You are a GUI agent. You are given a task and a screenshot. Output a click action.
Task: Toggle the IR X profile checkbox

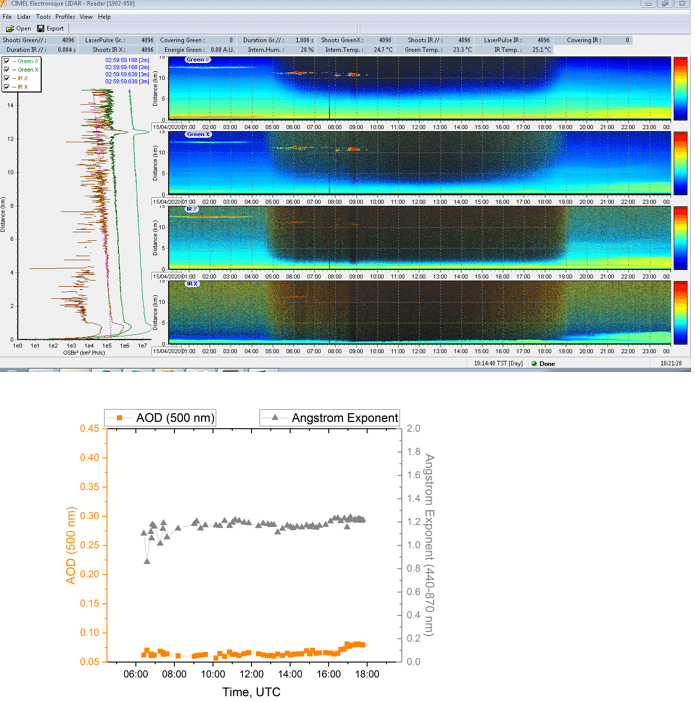coord(8,85)
